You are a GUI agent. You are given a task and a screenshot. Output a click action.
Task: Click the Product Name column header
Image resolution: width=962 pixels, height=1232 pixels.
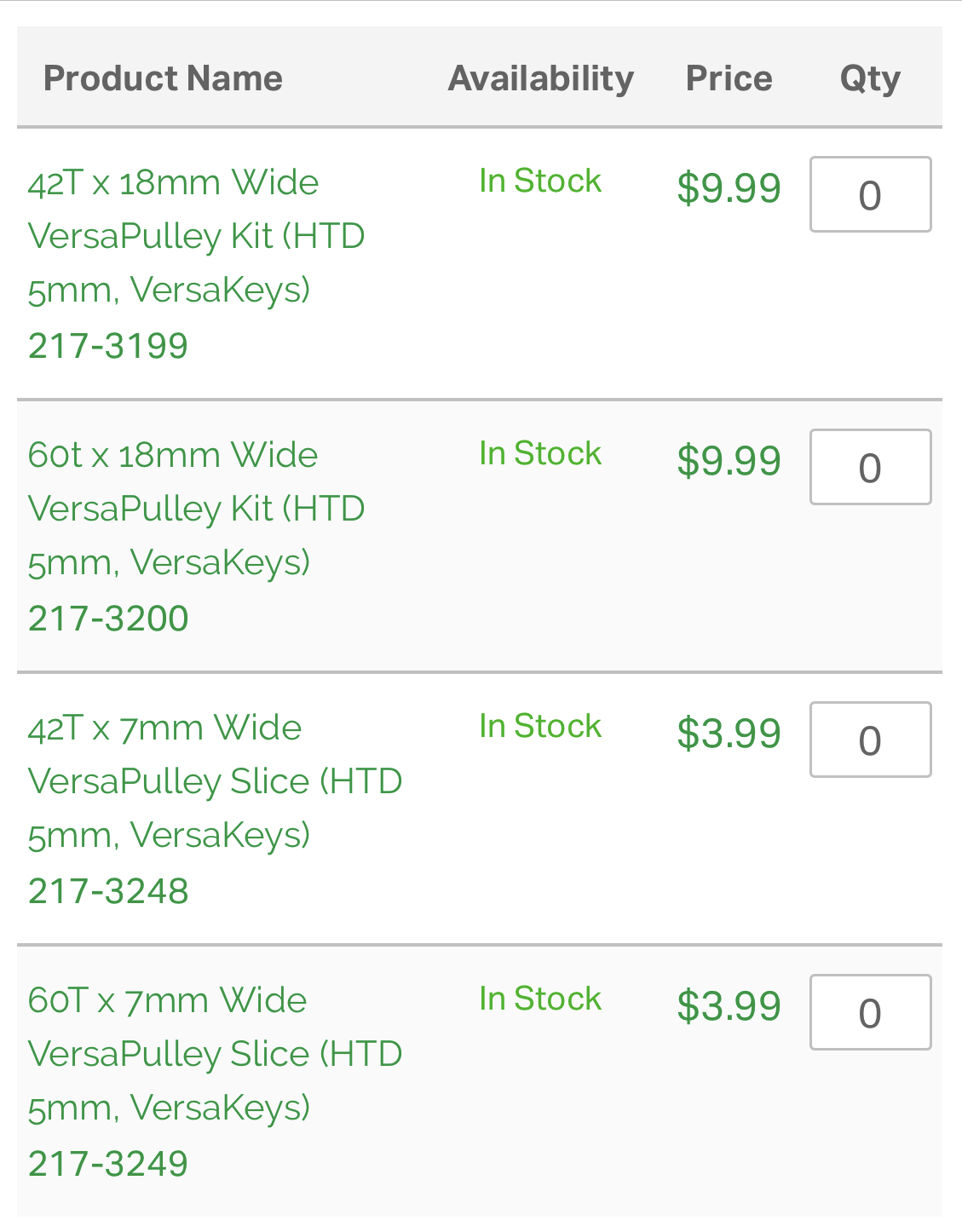click(x=163, y=78)
